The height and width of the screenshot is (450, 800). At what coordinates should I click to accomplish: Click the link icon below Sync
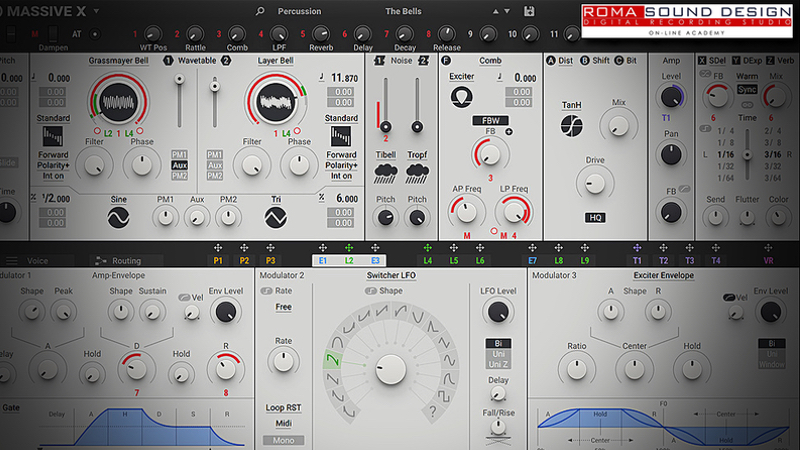[747, 105]
